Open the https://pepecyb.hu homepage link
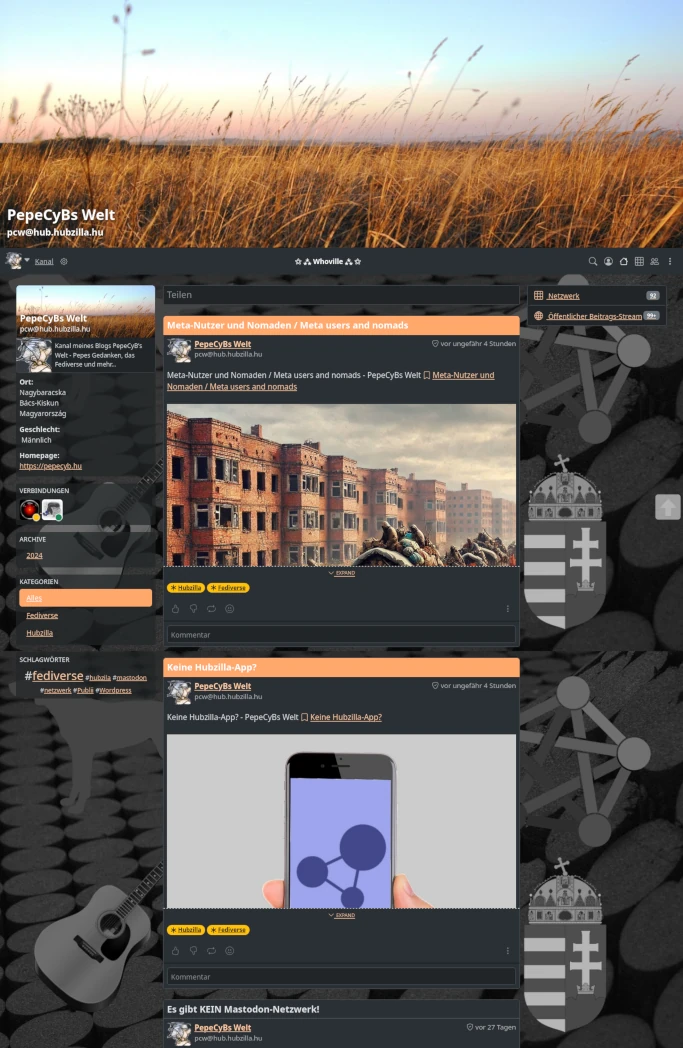683x1048 pixels. pyautogui.click(x=50, y=466)
